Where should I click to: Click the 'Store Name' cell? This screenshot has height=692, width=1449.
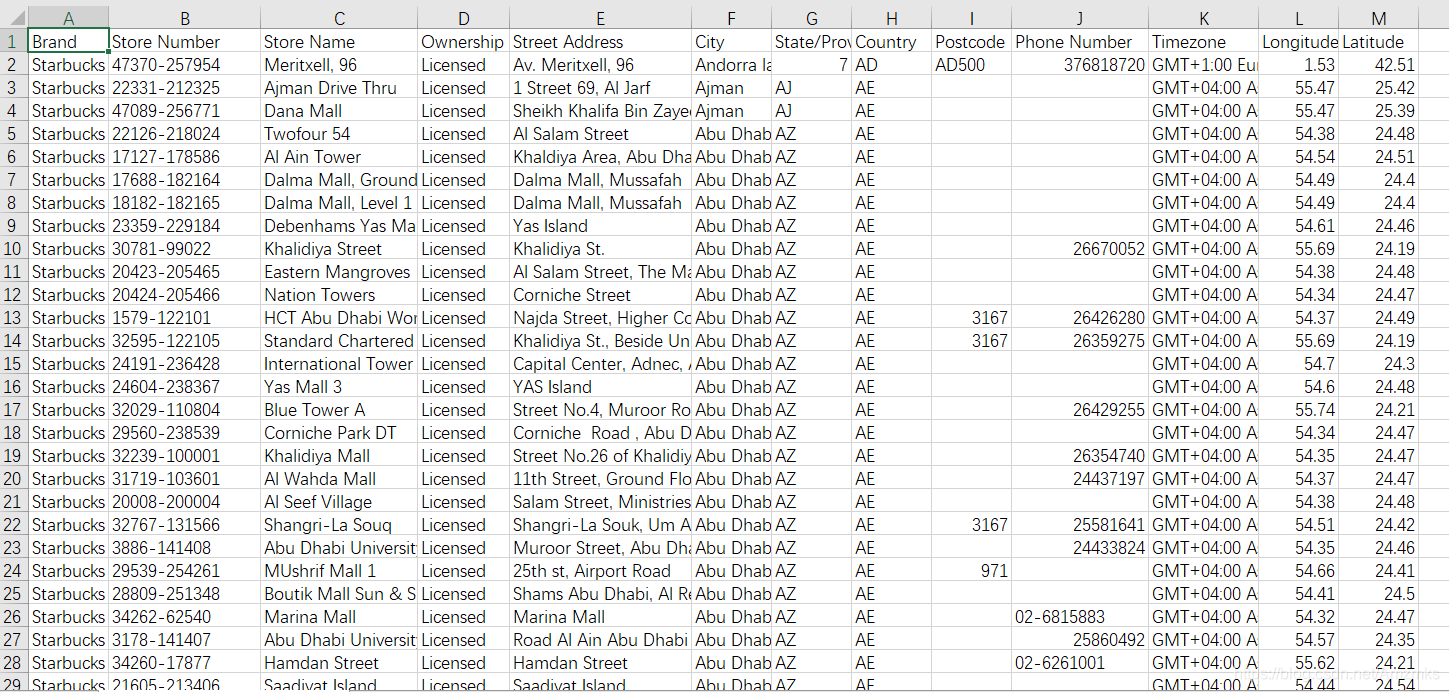(339, 42)
